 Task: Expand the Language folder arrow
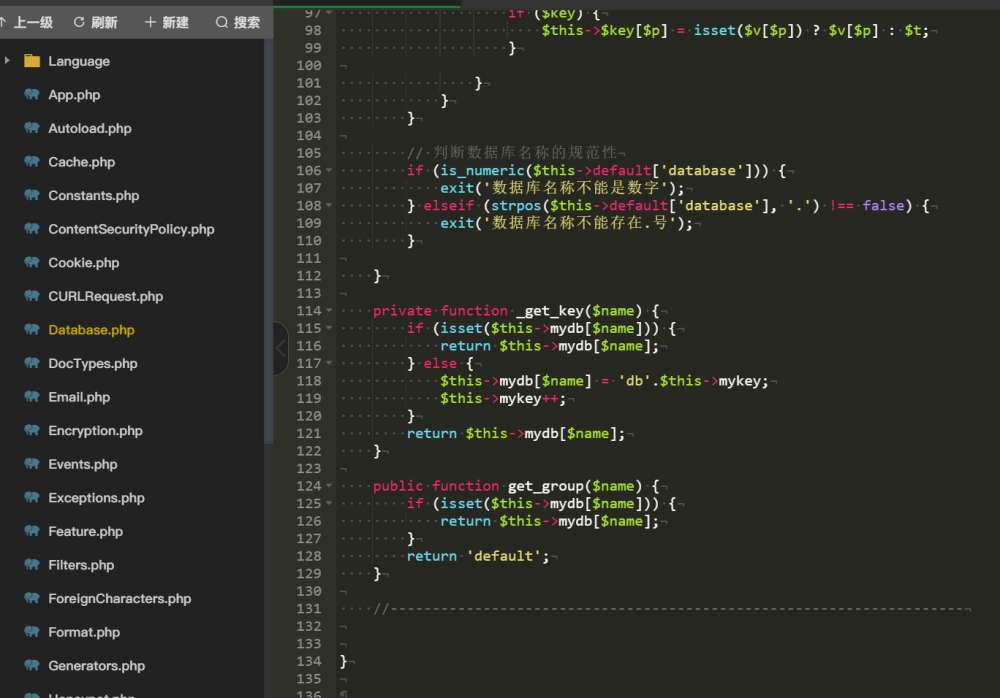7,61
